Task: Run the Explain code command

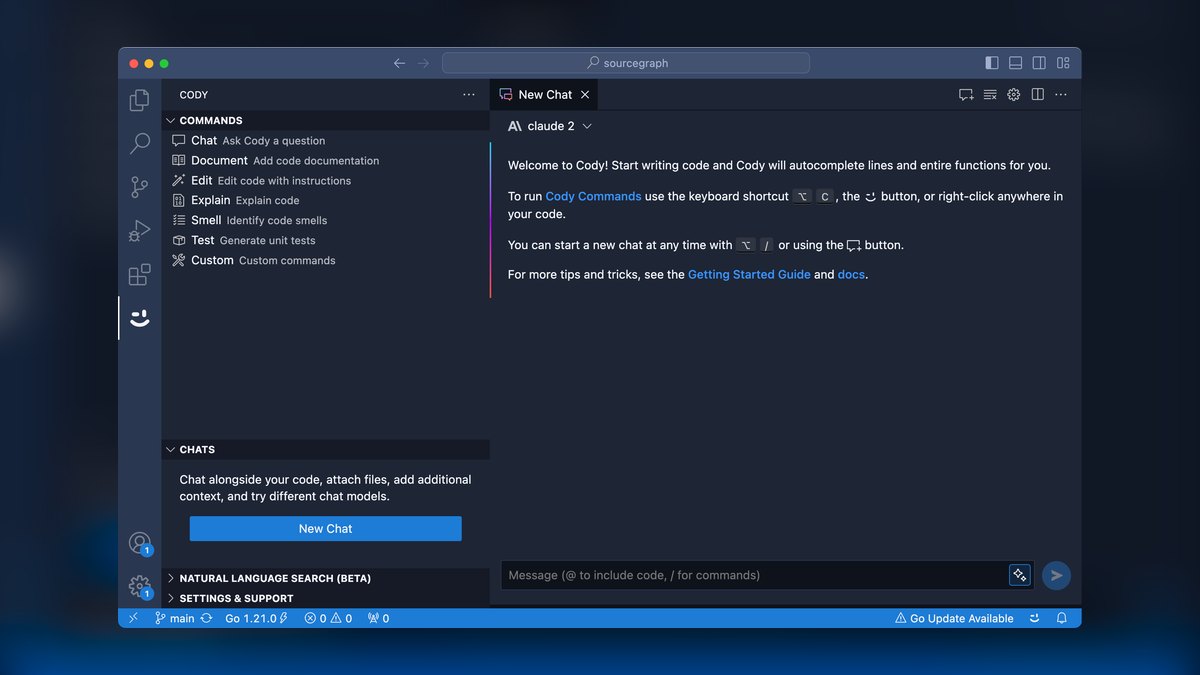Action: (326, 200)
